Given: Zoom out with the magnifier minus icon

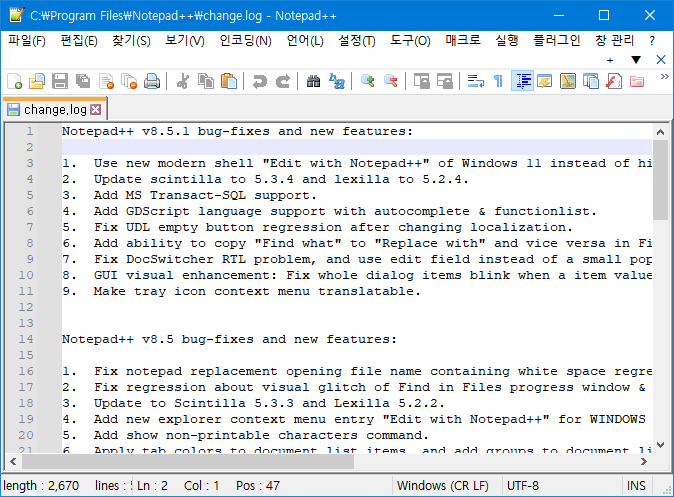Looking at the screenshot, I should (390, 81).
